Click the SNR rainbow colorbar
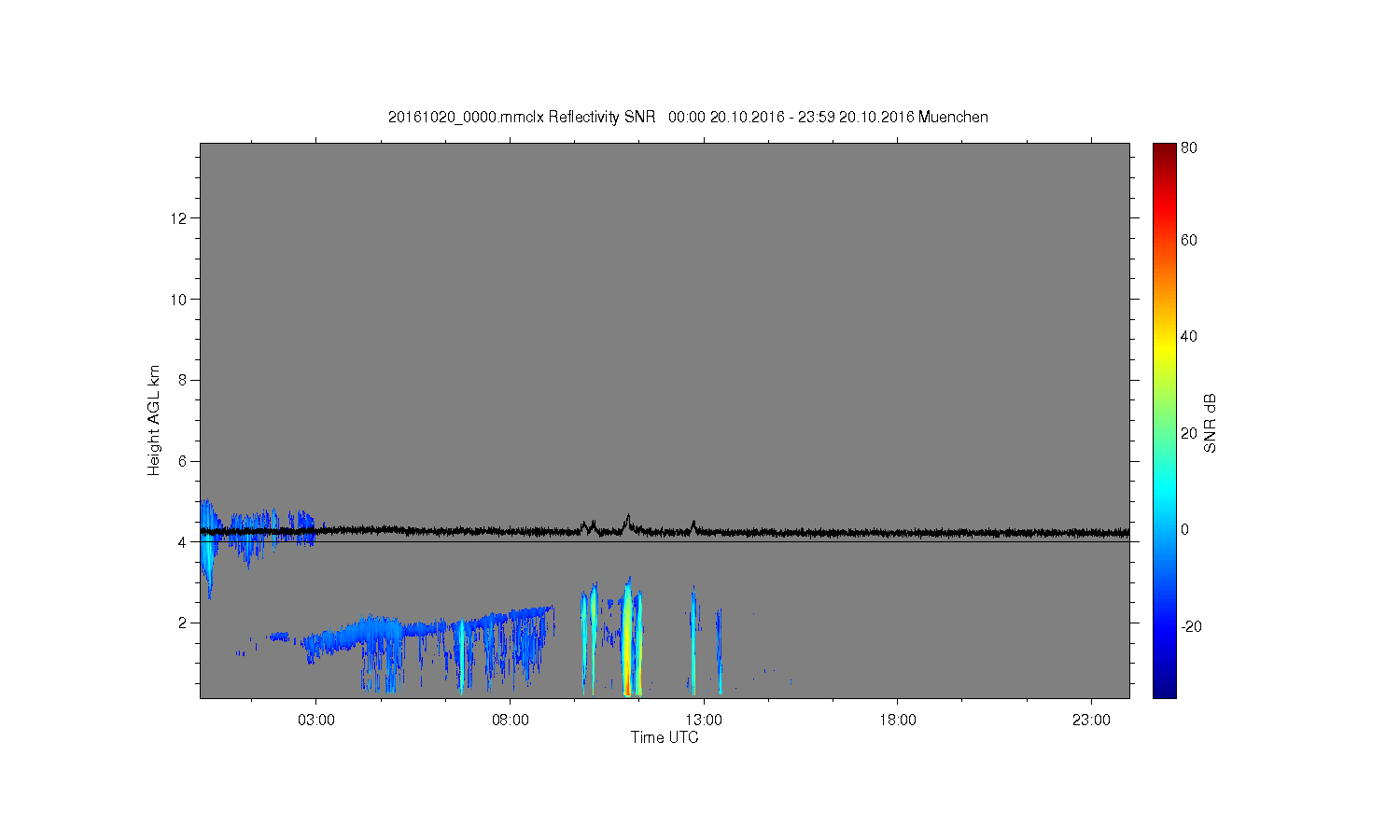 [1164, 420]
